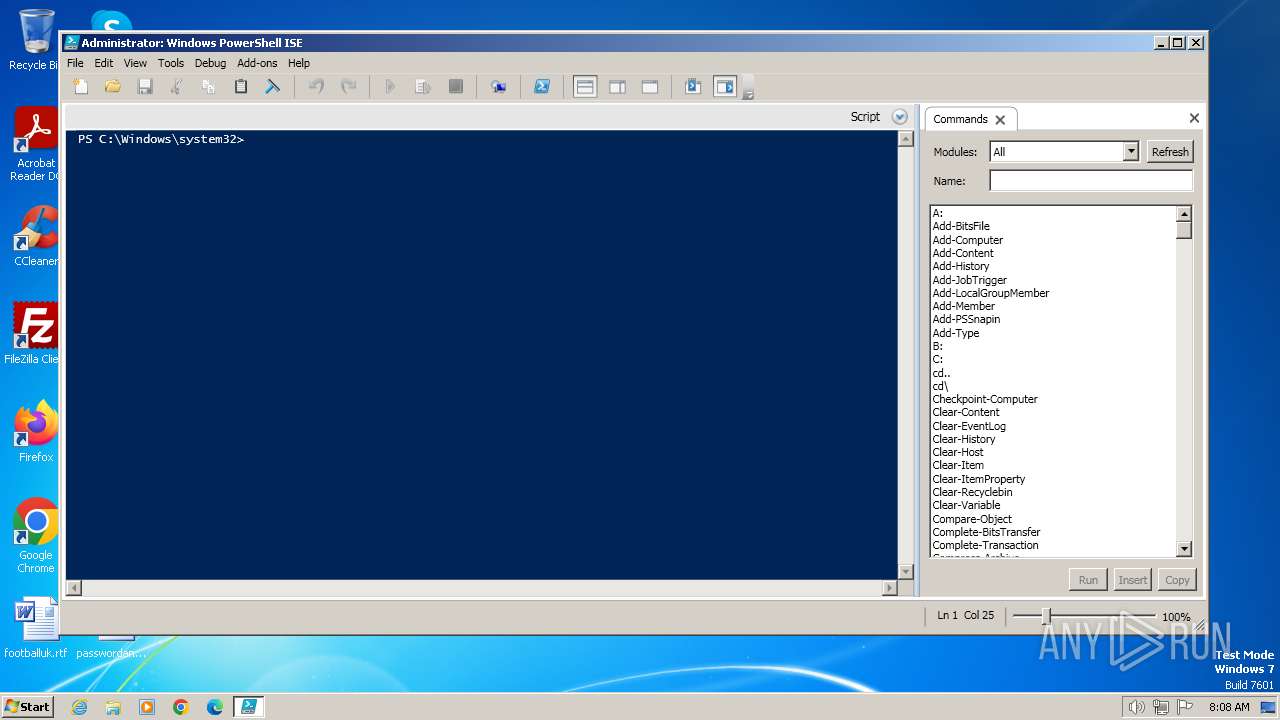Save the script with floppy disk icon
This screenshot has height=720, width=1280.
(x=145, y=87)
